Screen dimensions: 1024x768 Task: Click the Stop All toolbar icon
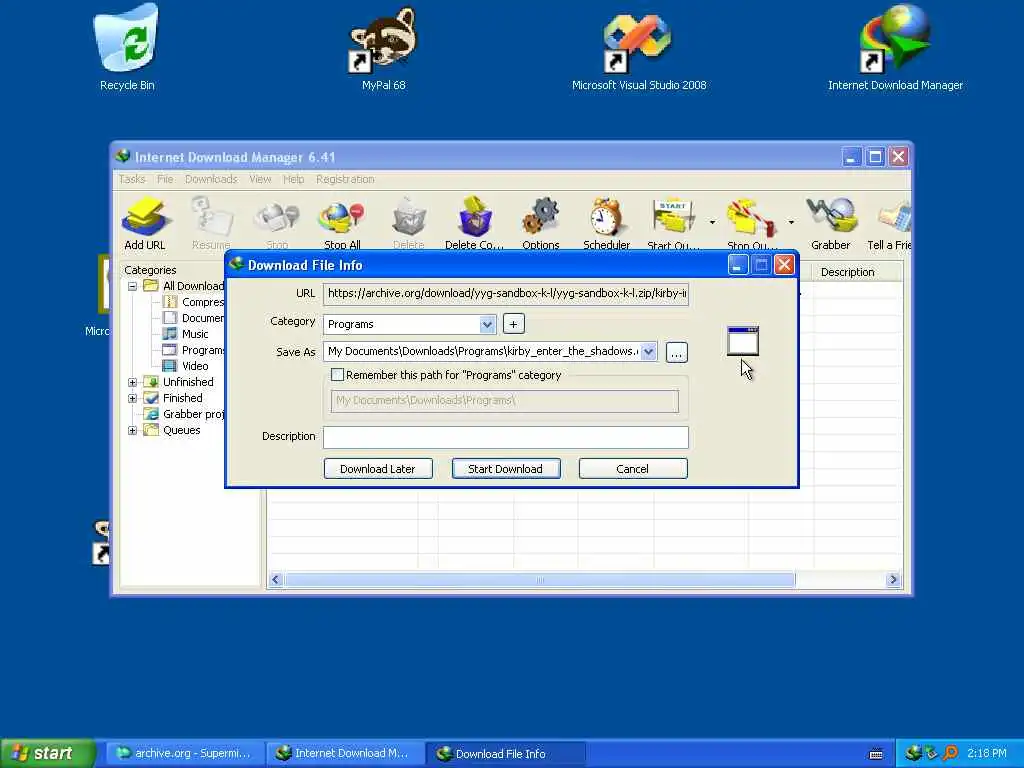pos(342,223)
